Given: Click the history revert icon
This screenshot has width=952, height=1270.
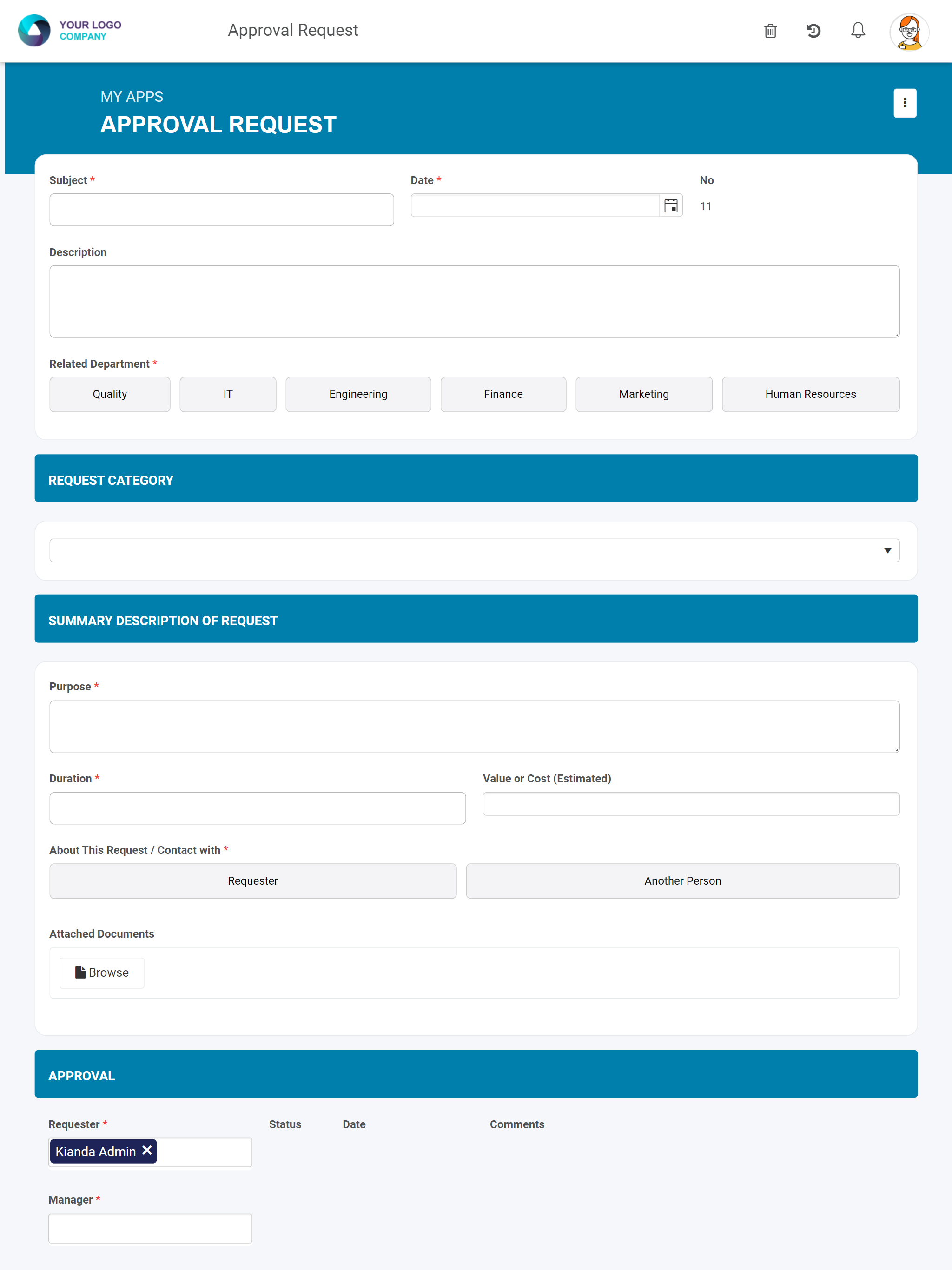Looking at the screenshot, I should [813, 31].
